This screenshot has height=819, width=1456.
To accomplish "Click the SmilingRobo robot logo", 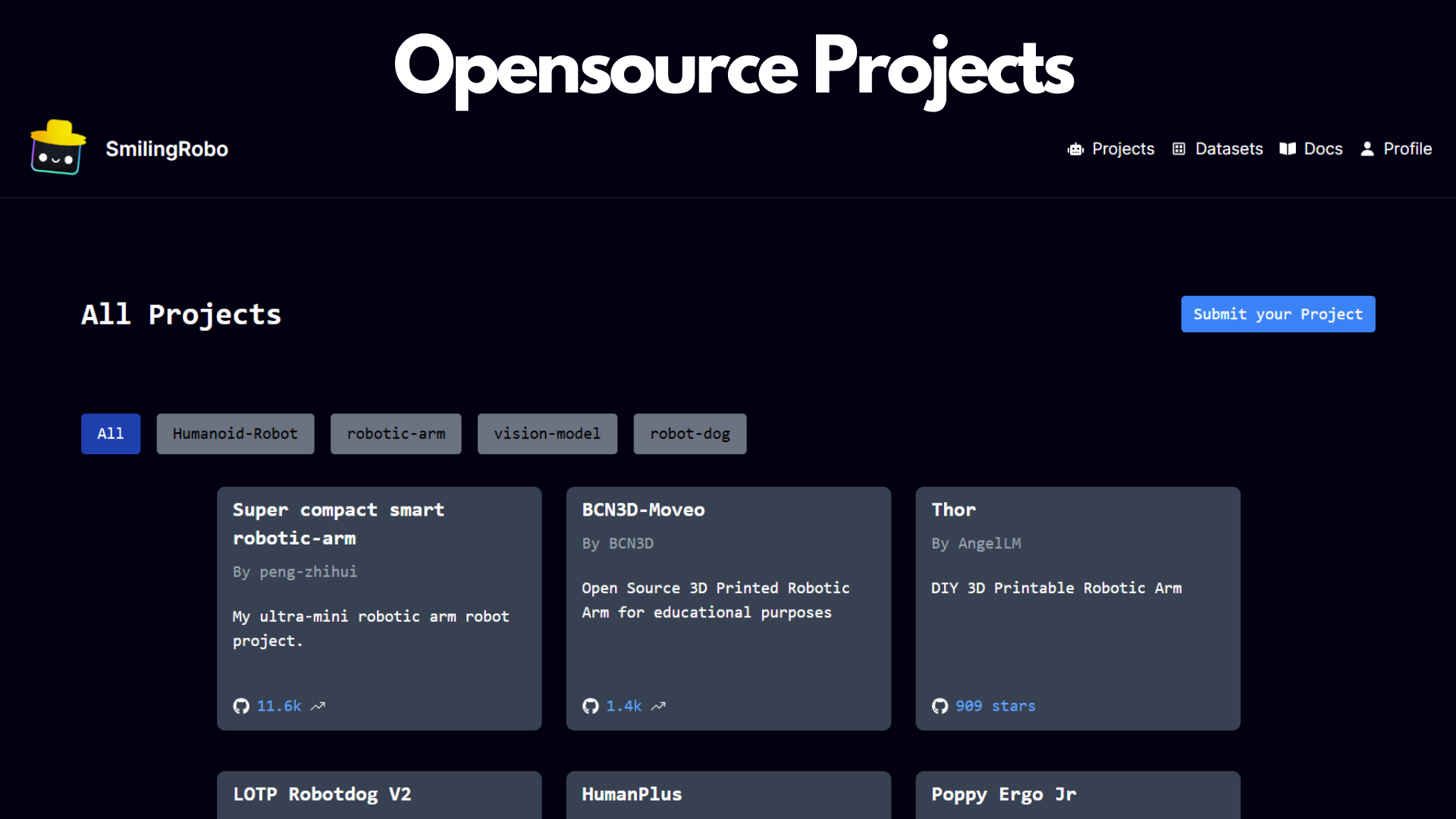I will click(x=58, y=148).
